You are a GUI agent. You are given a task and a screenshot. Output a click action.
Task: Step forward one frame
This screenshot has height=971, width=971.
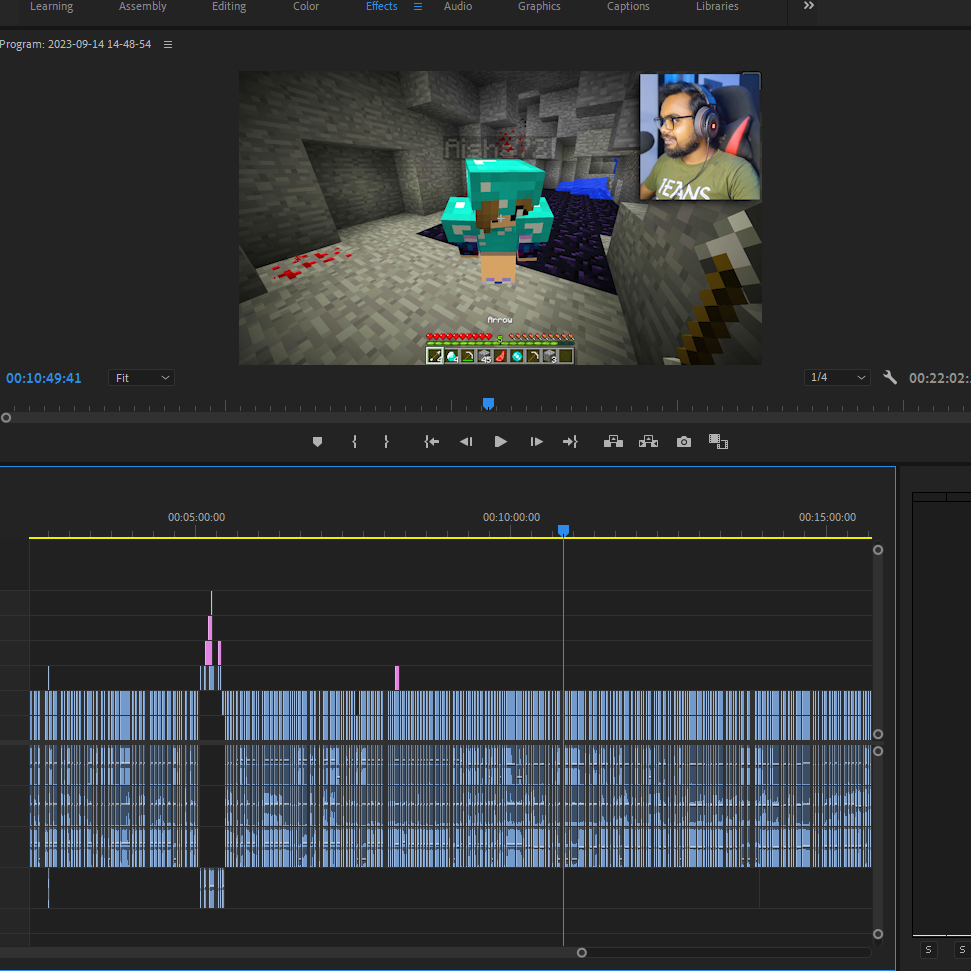point(536,442)
